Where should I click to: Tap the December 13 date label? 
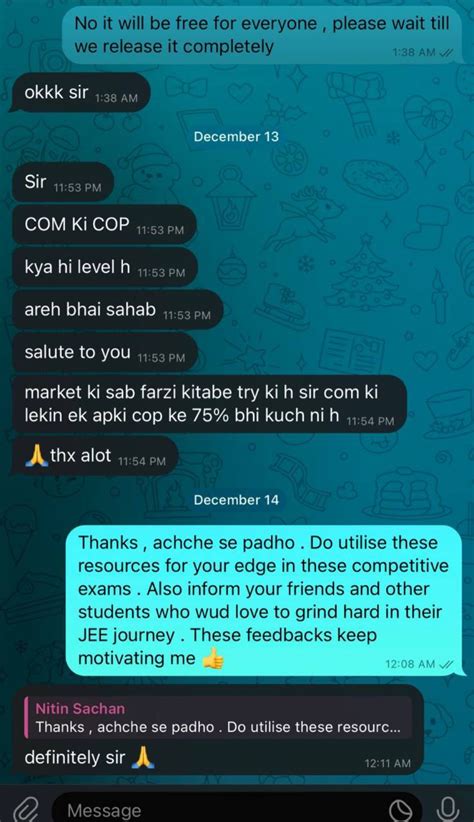point(236,137)
